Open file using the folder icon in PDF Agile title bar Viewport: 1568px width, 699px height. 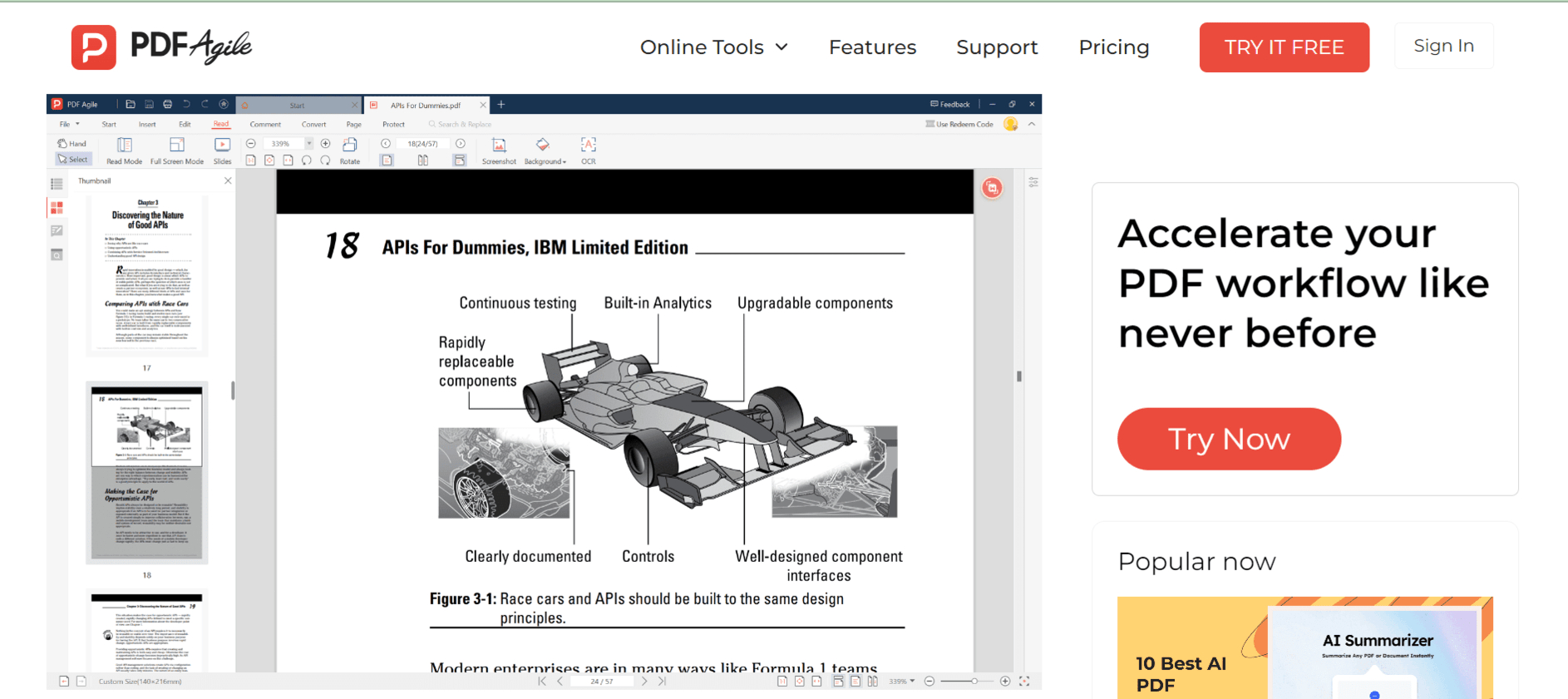pyautogui.click(x=131, y=105)
